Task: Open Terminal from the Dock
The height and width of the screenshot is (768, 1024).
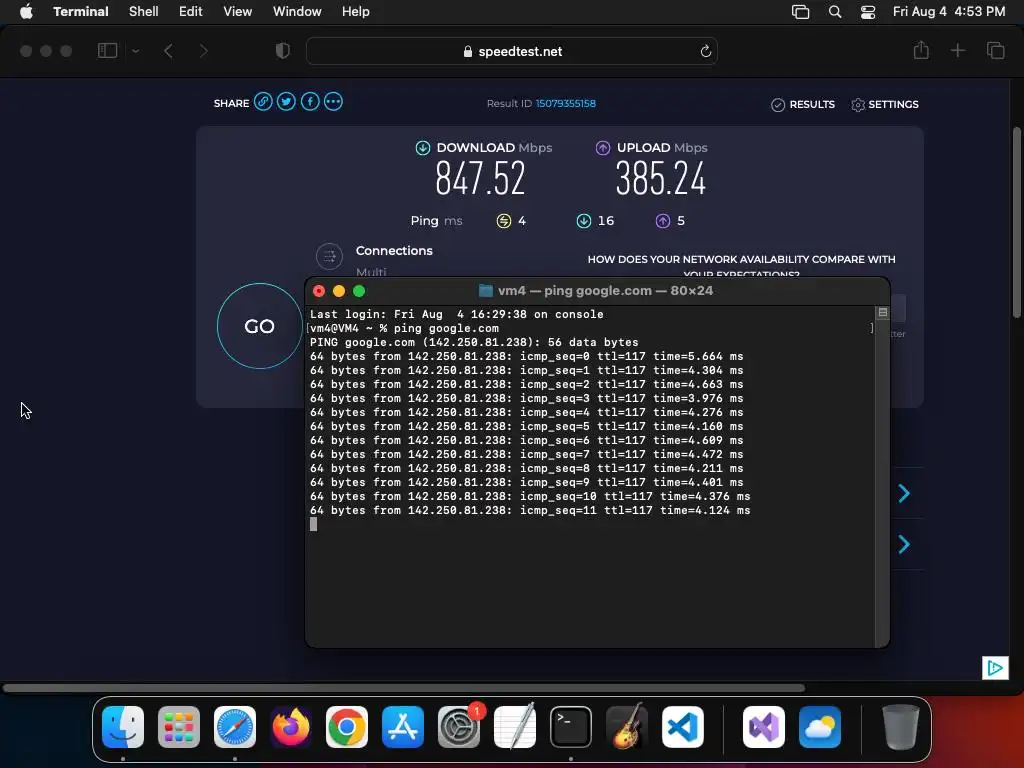Action: (x=571, y=727)
